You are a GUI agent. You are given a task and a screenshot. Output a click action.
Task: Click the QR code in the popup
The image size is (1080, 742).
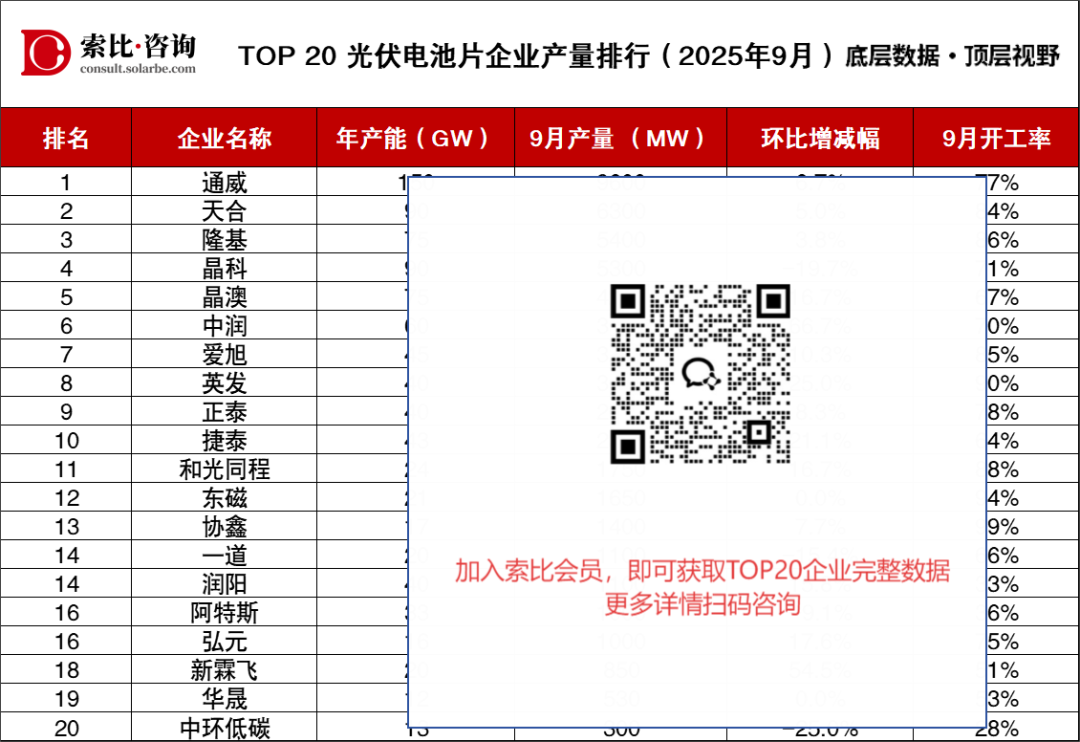click(x=700, y=374)
